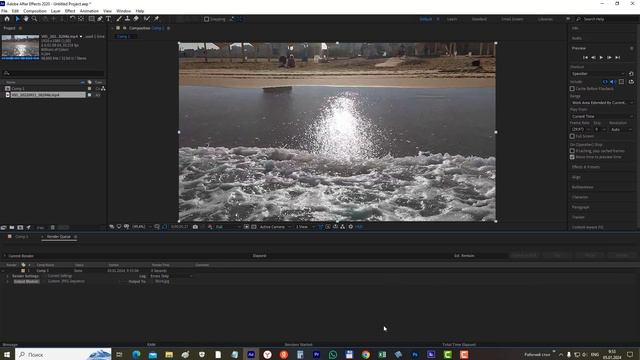Select the Roto Brush tool
Image resolution: width=640 pixels, height=360 pixels.
pyautogui.click(x=147, y=19)
